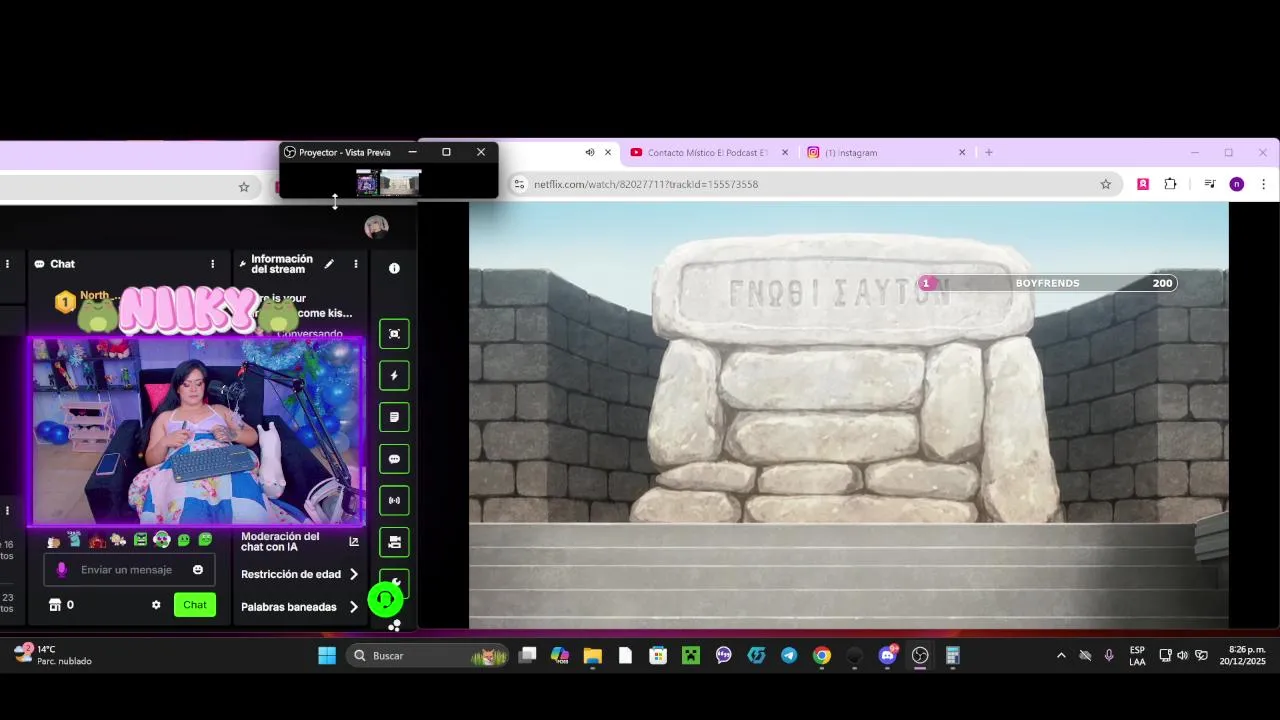The height and width of the screenshot is (720, 1280).
Task: Click the Netflix video playback area
Action: click(x=848, y=415)
